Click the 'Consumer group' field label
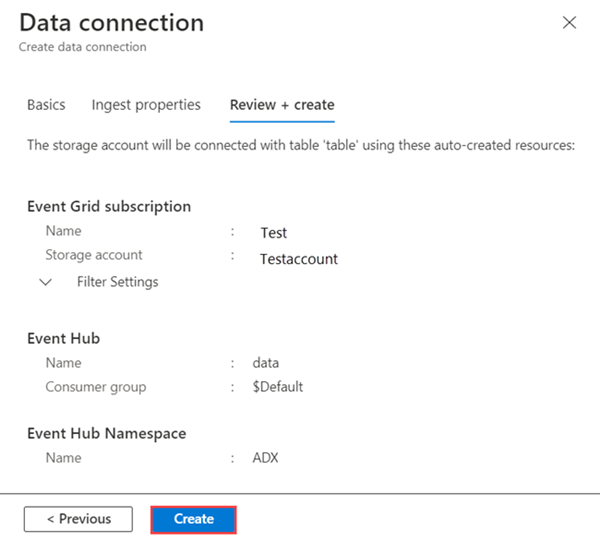This screenshot has width=600, height=542. 95,387
